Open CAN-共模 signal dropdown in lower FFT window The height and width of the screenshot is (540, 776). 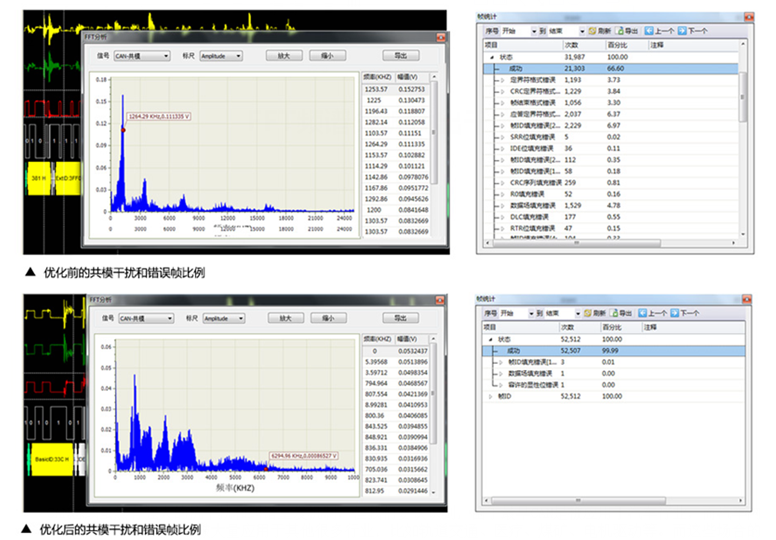tap(146, 318)
